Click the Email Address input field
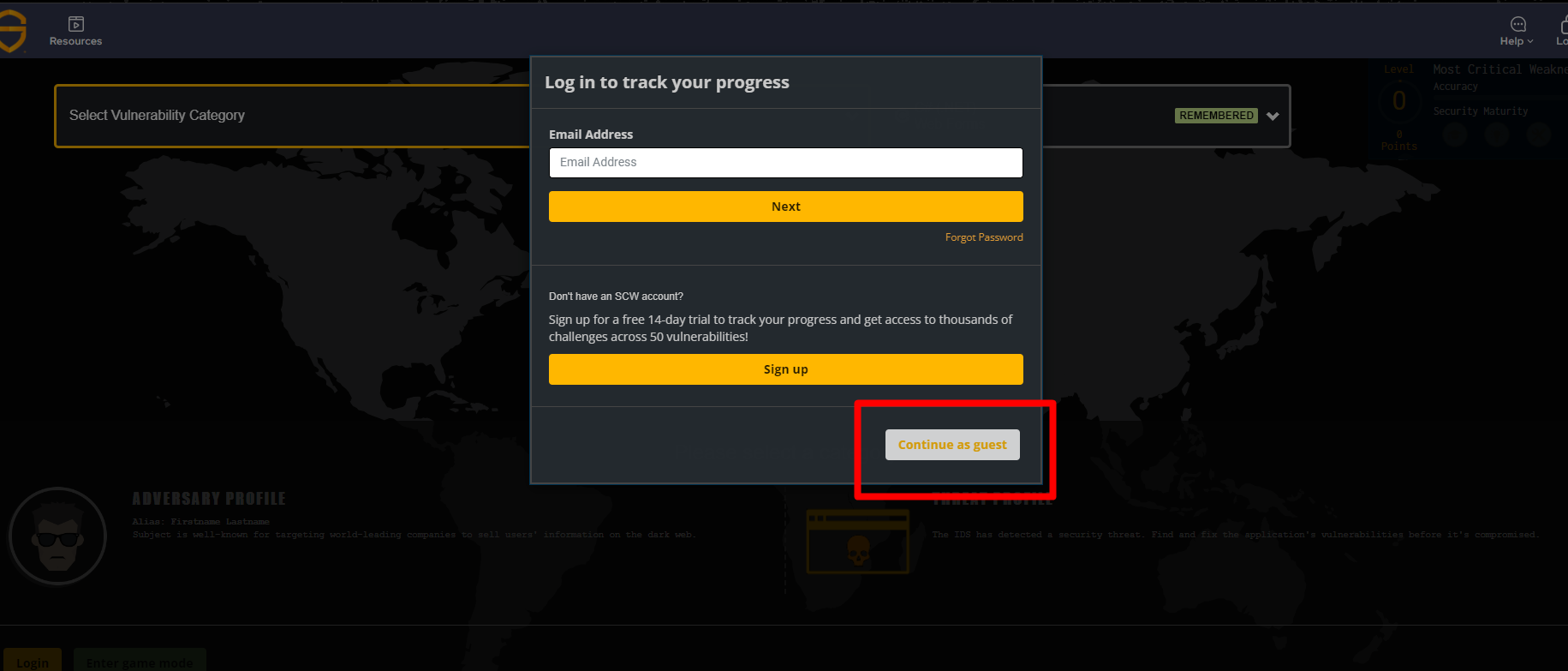The image size is (1568, 671). (785, 163)
